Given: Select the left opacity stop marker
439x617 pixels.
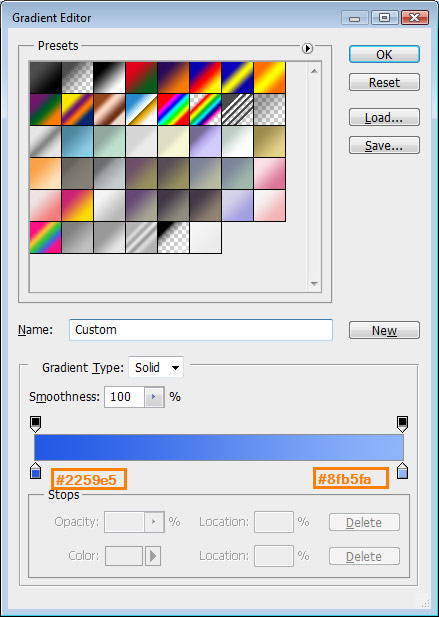Looking at the screenshot, I should (35, 424).
